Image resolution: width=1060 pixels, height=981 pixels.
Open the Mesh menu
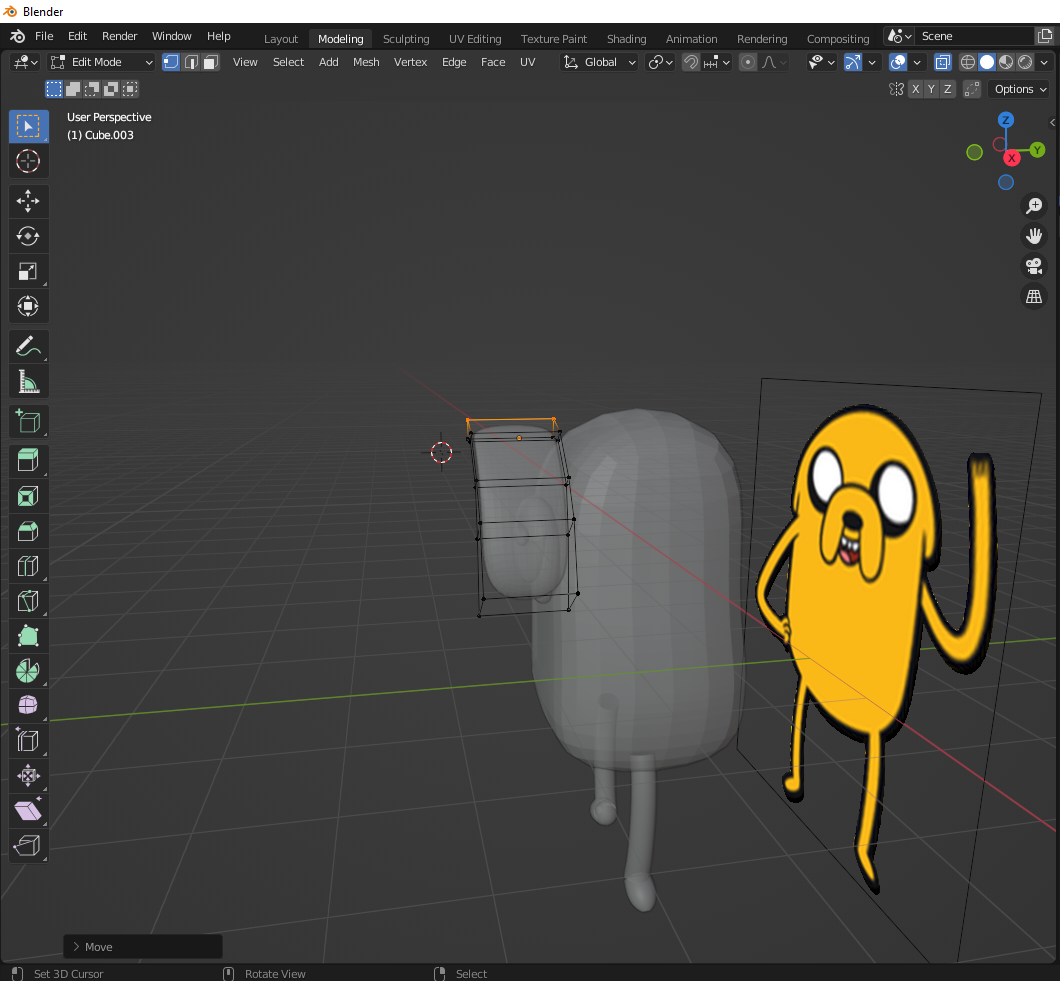pos(366,62)
